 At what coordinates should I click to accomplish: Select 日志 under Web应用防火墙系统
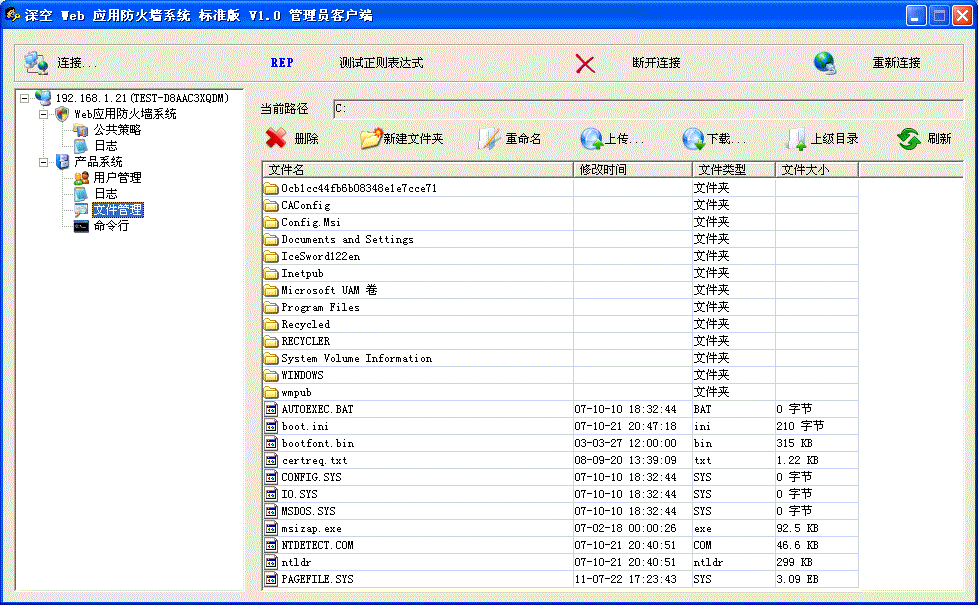point(105,146)
